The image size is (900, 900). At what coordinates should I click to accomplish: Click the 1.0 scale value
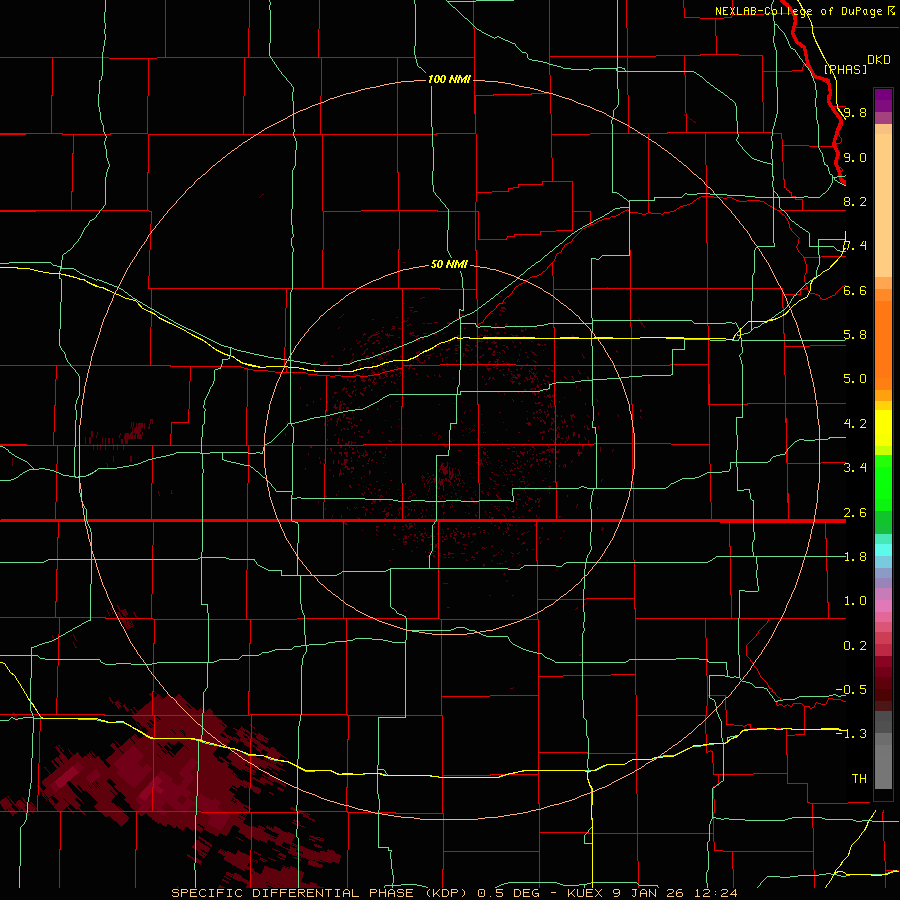point(855,600)
